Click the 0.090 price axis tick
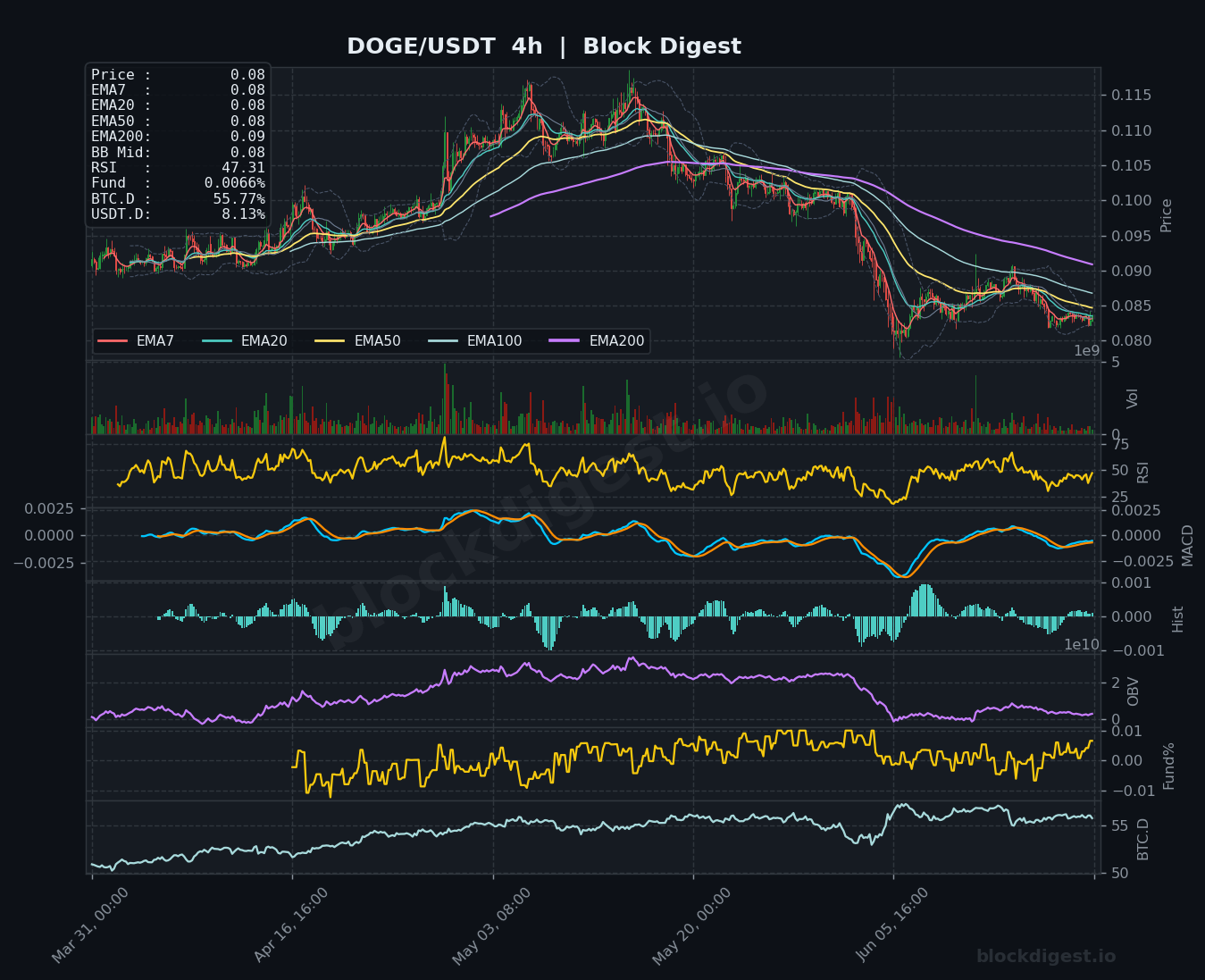The image size is (1205, 980). pyautogui.click(x=1131, y=271)
